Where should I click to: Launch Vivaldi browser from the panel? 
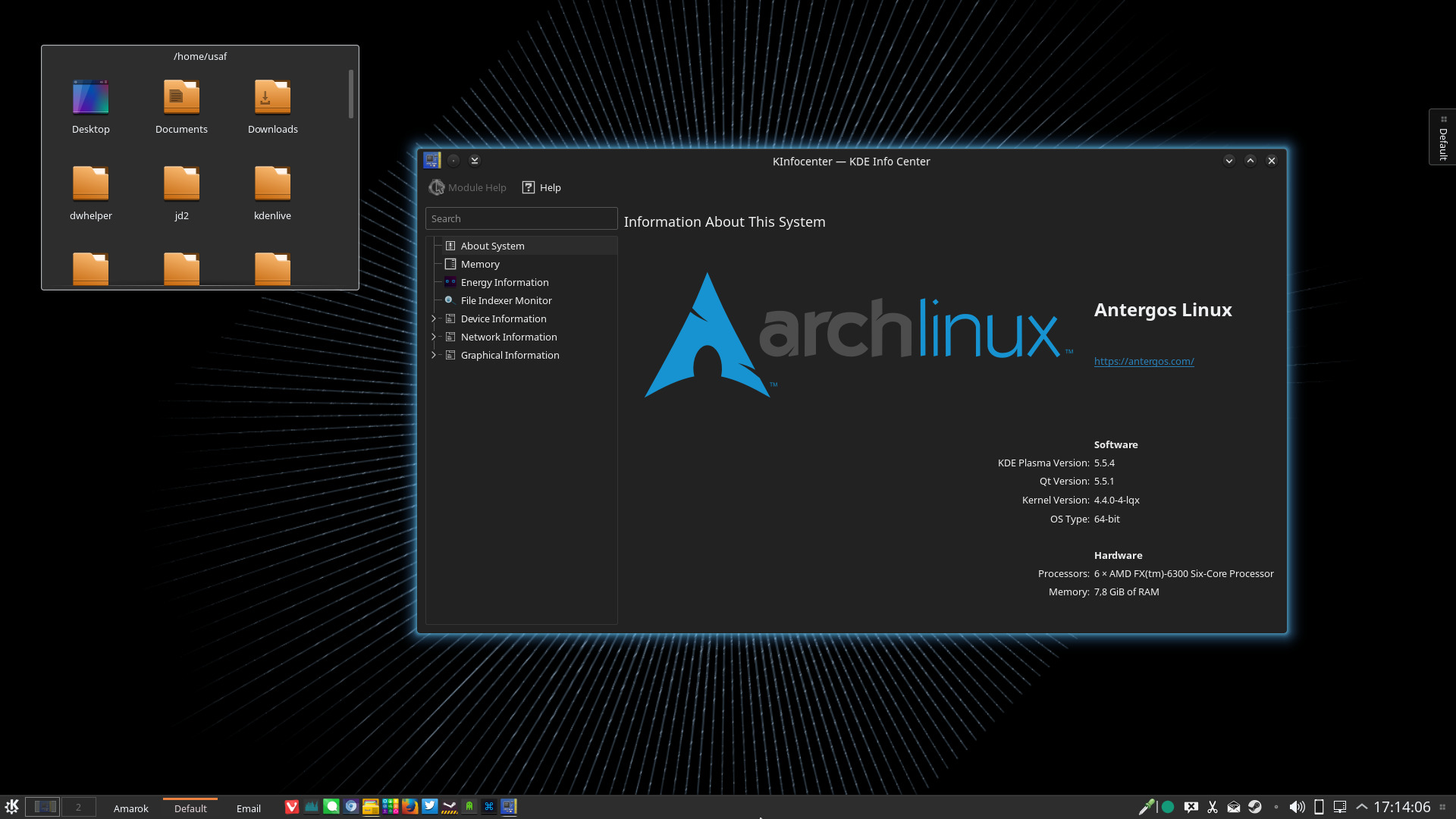[x=291, y=807]
